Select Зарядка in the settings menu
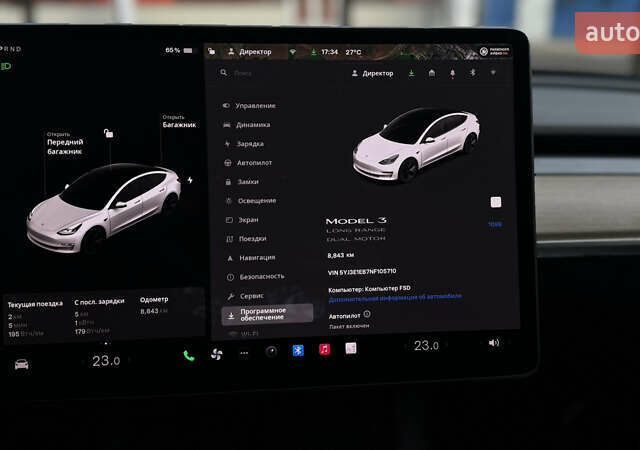 point(249,143)
